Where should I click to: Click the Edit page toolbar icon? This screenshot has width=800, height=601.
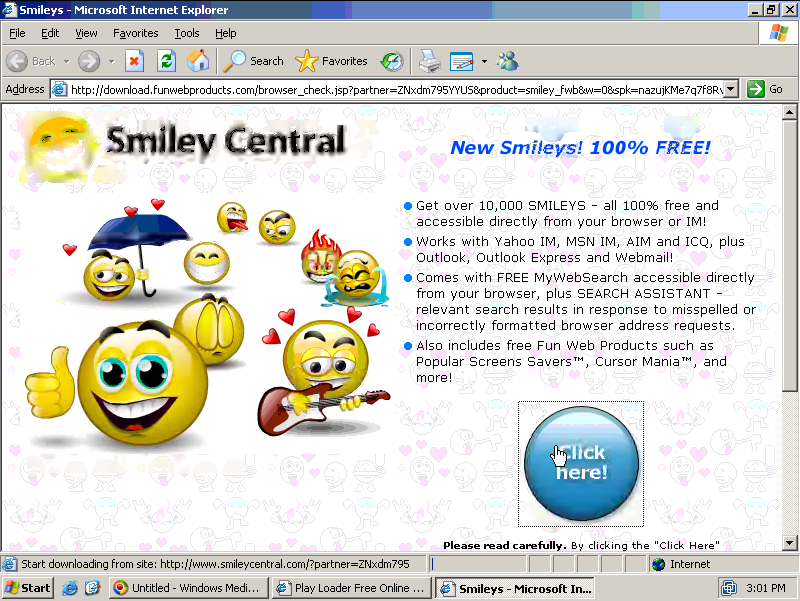tap(462, 62)
